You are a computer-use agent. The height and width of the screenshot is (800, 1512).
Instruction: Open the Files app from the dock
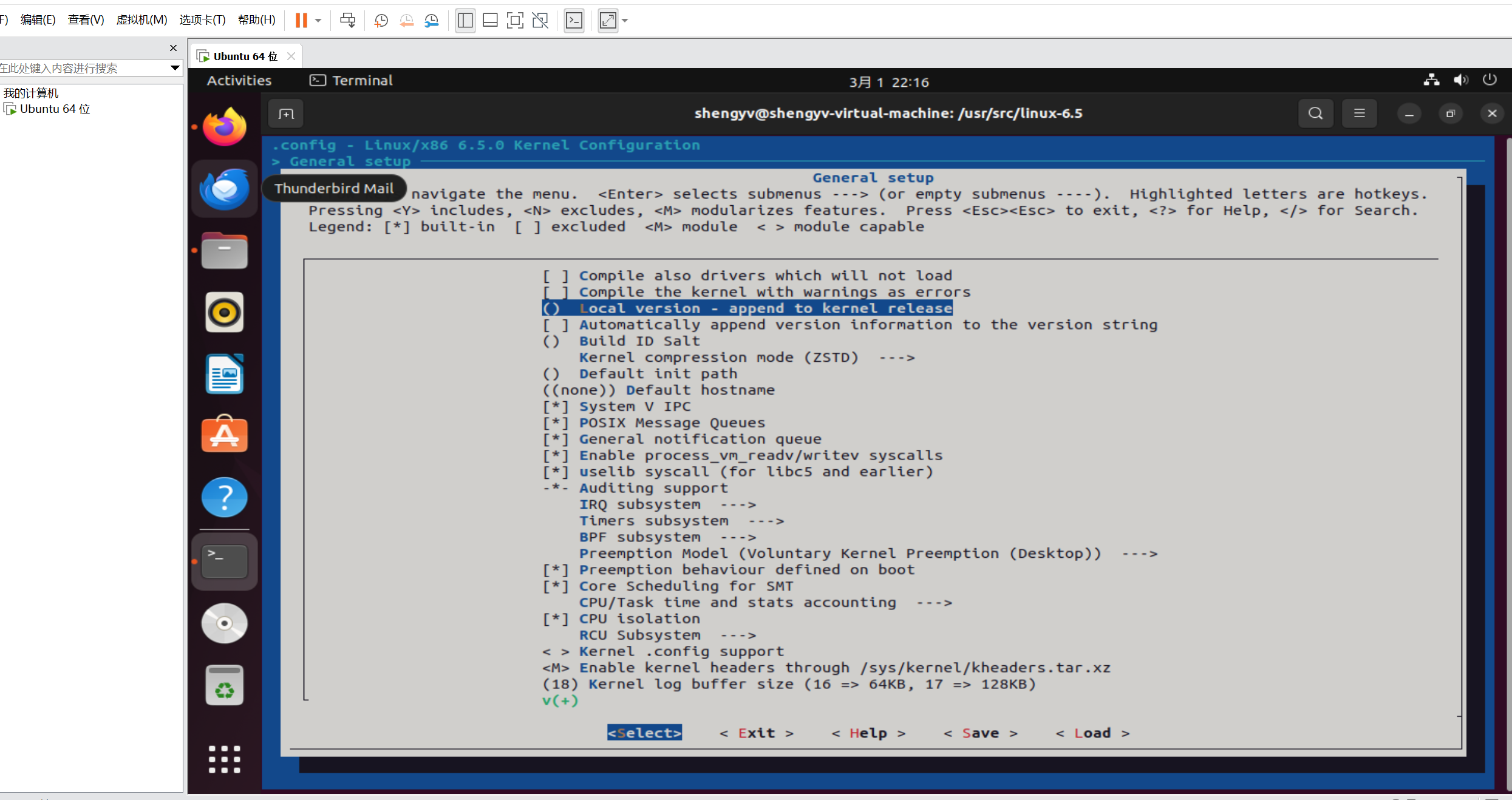coord(225,251)
